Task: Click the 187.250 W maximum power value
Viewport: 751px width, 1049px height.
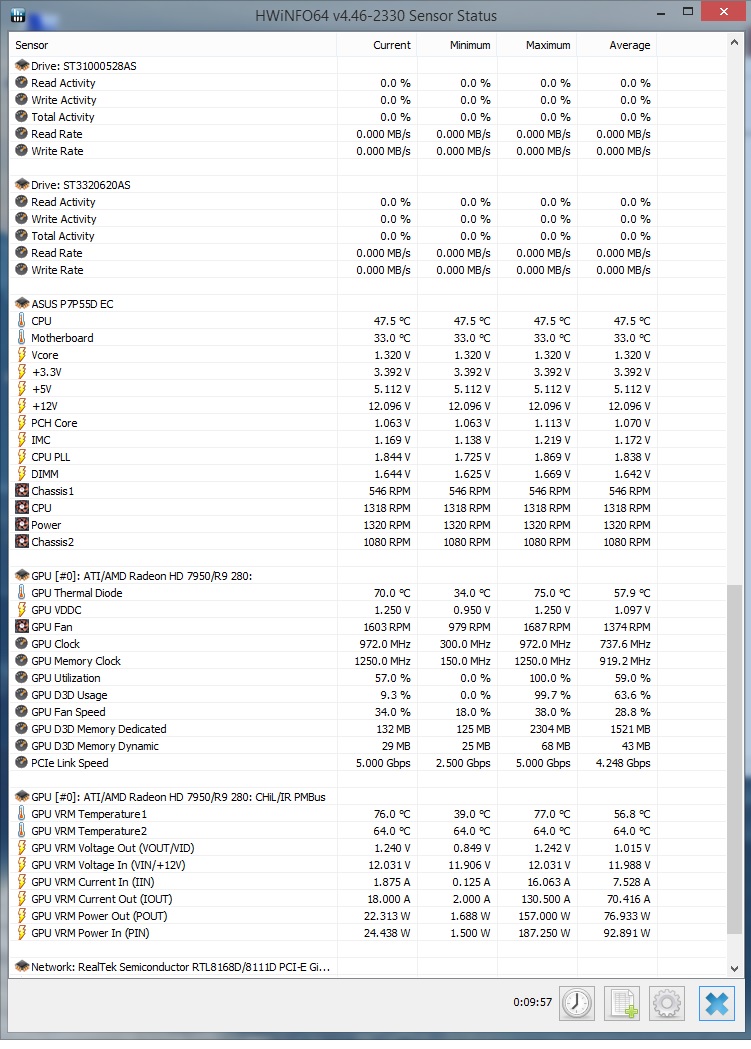Action: (544, 933)
